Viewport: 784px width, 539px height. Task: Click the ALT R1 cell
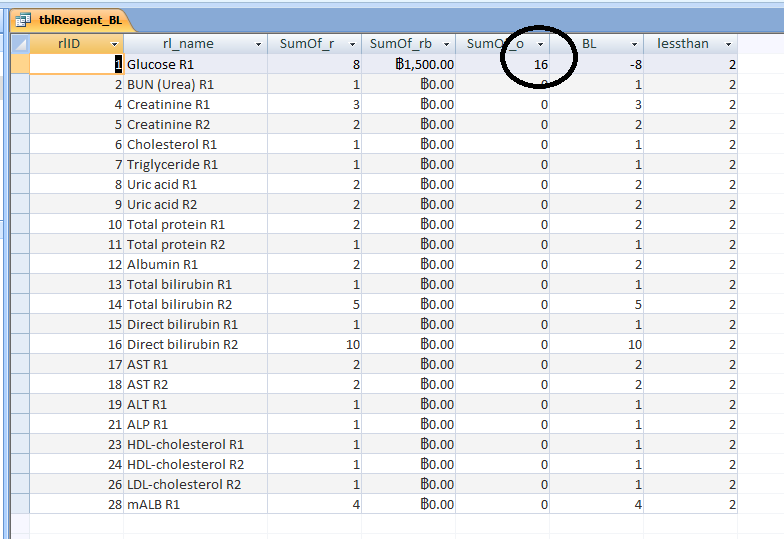tap(196, 404)
